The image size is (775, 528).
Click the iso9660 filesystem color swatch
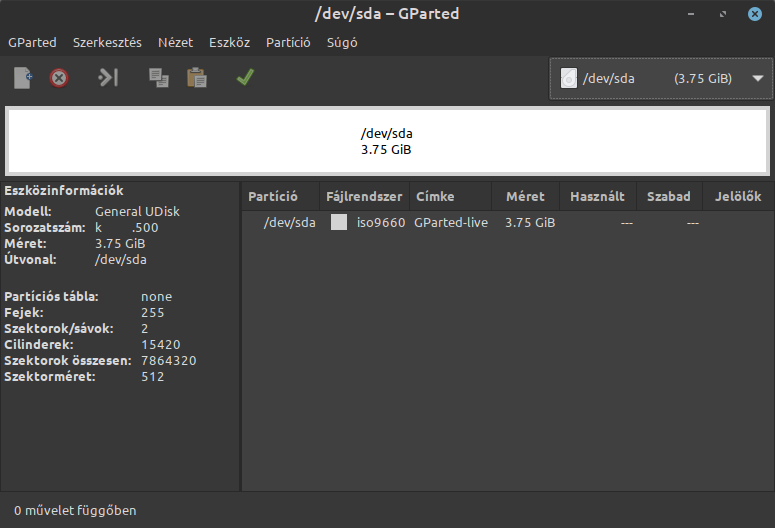click(x=339, y=222)
